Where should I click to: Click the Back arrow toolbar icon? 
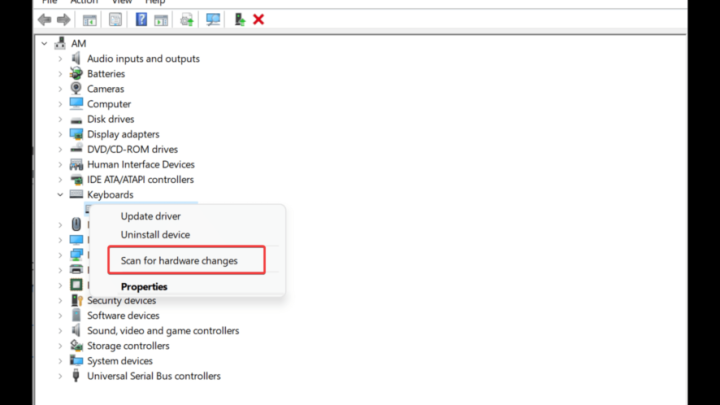pos(45,20)
